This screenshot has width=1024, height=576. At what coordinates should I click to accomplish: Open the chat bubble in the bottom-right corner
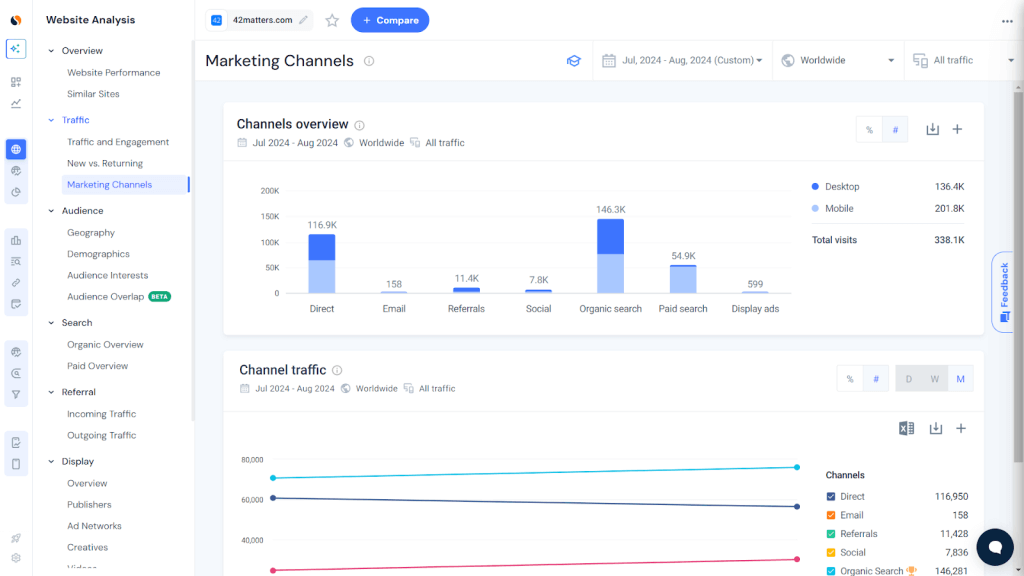coord(995,547)
